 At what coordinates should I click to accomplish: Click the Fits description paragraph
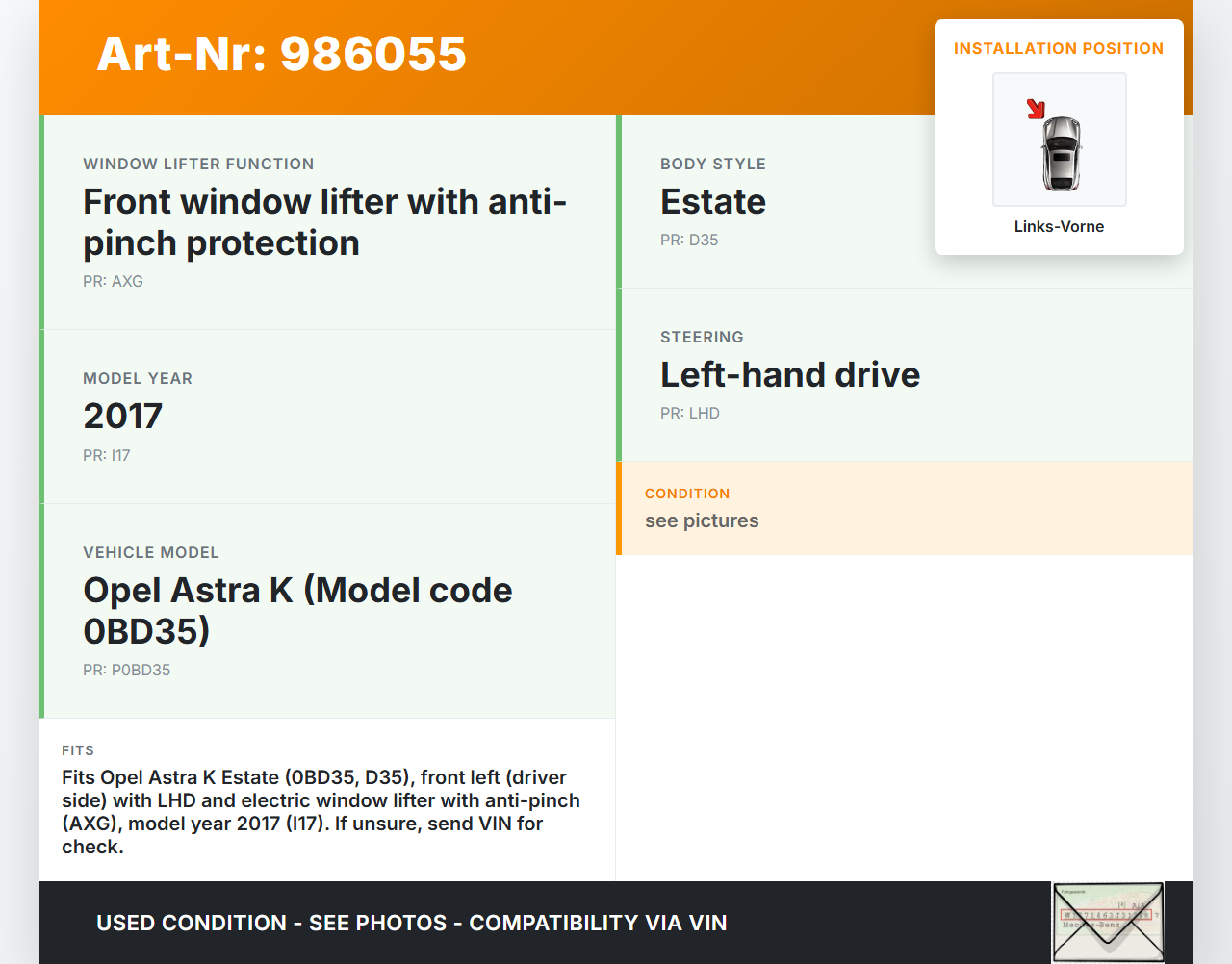321,811
